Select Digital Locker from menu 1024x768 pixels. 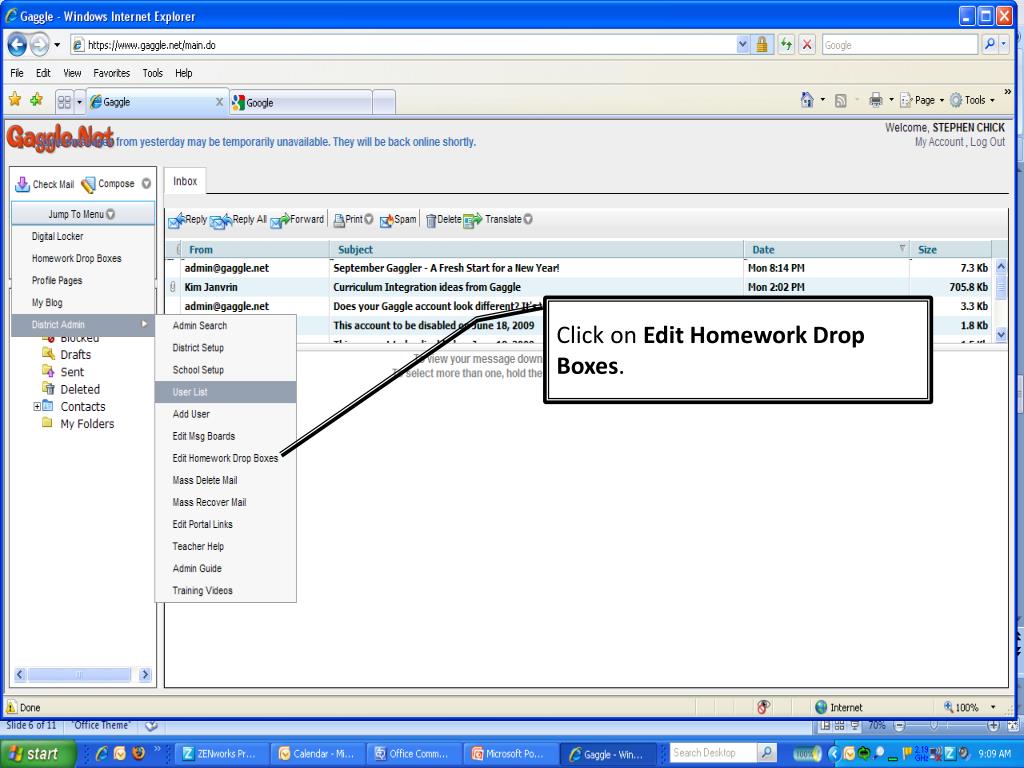[x=83, y=236]
